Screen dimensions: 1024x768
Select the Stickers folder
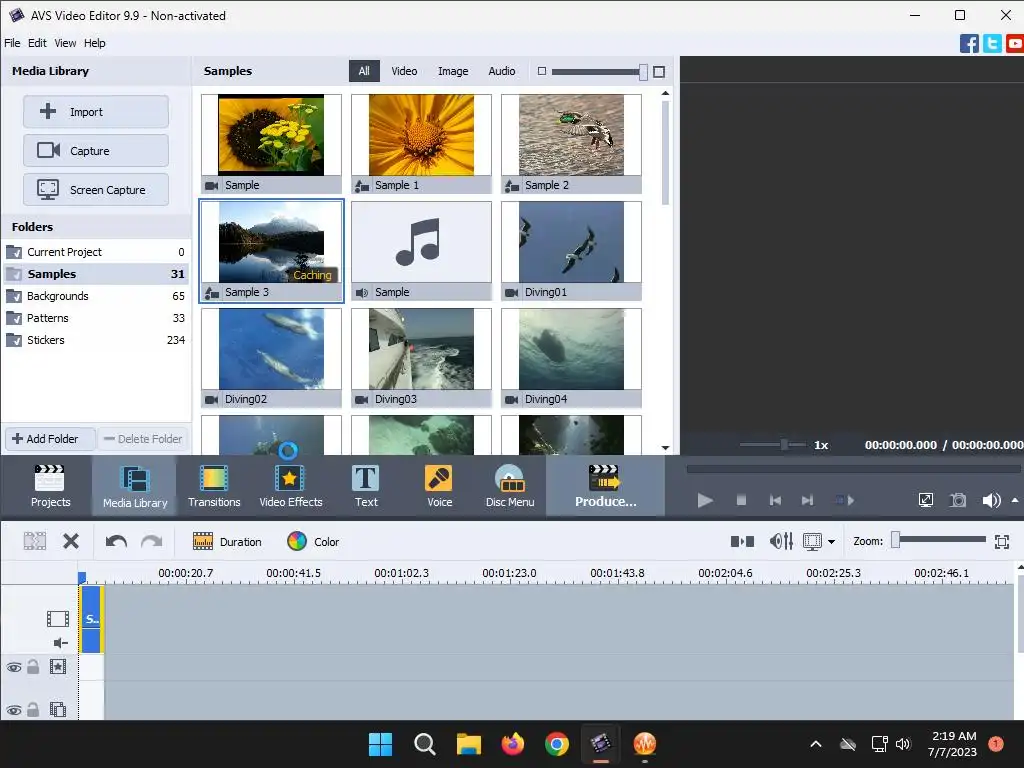coord(96,340)
